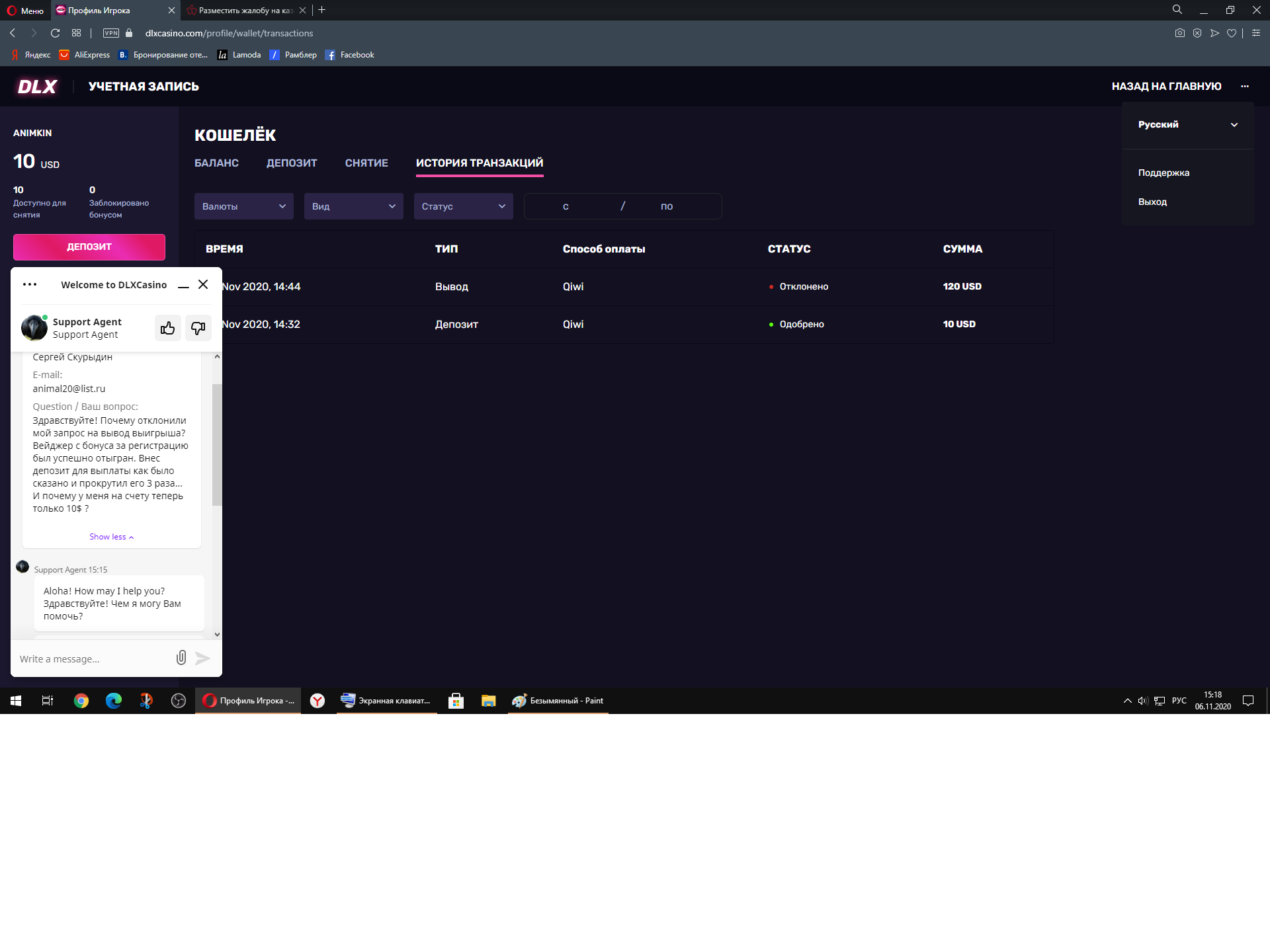1270x952 pixels.
Task: Click the chat scrollbar down arrow
Action: tap(217, 634)
